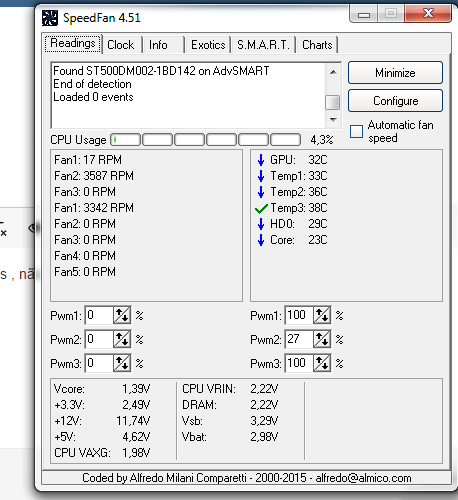458x500 pixels.
Task: Click right Pwm2 field showing 27
Action: click(299, 339)
